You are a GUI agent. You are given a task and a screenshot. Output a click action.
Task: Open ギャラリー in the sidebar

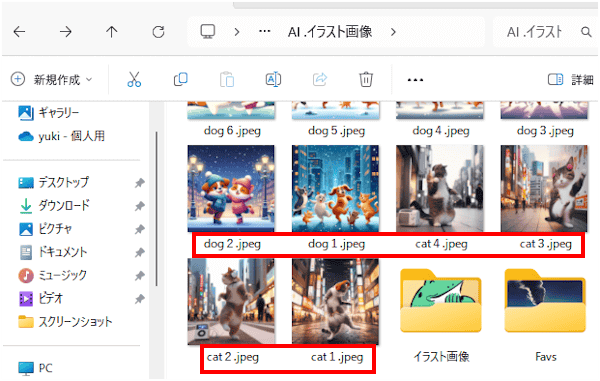(49, 112)
